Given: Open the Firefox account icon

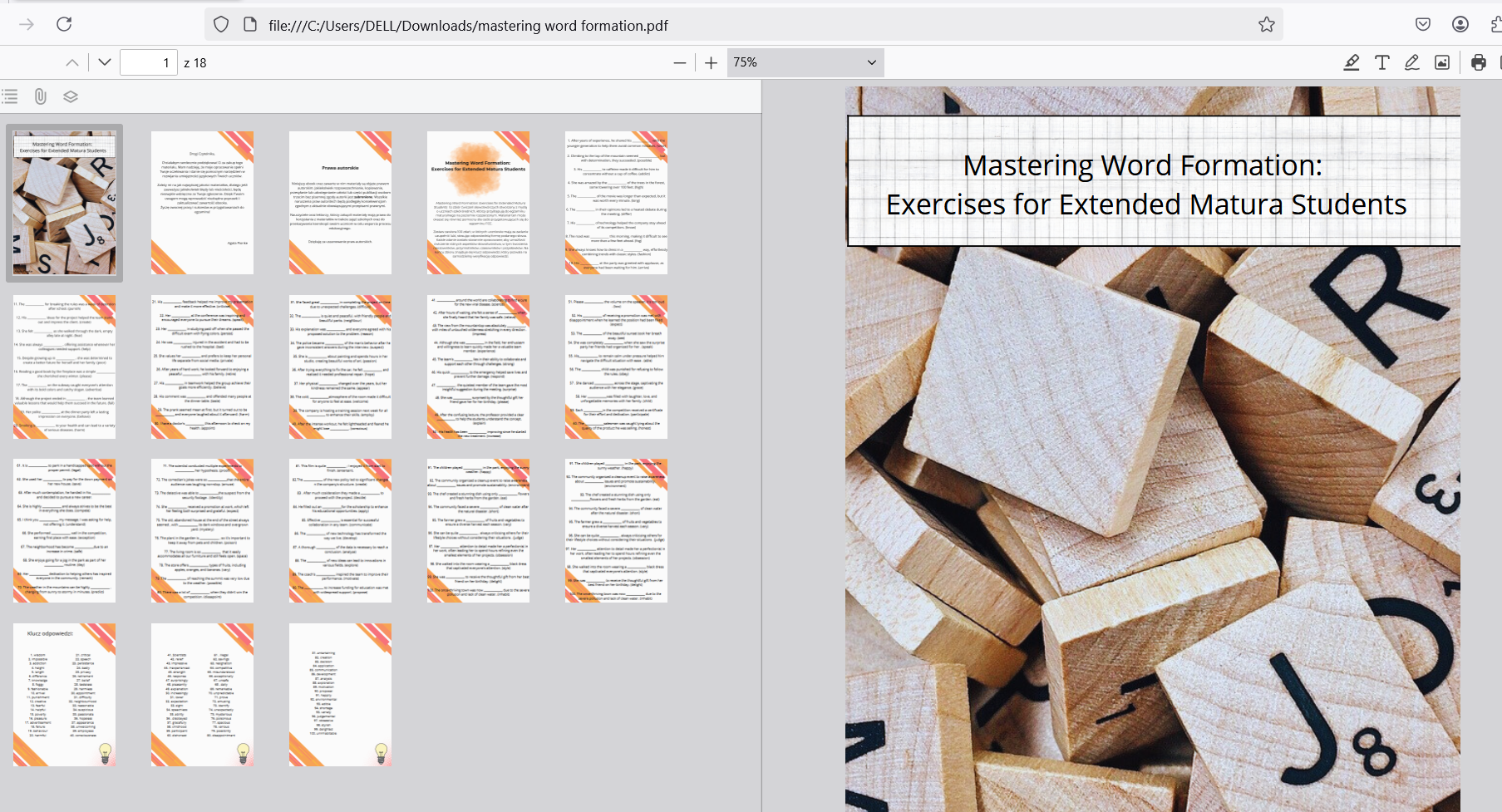Looking at the screenshot, I should 1460,25.
